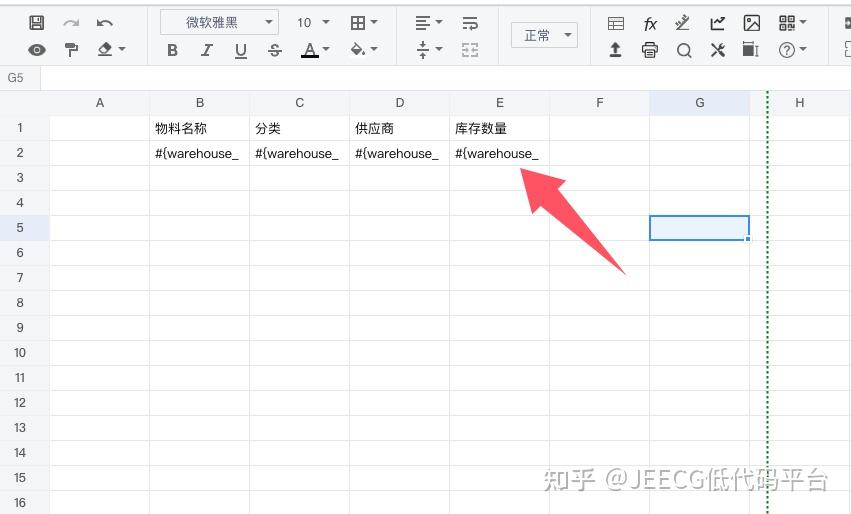851x514 pixels.
Task: Select #{warehouse_ cell in column B
Action: tap(200, 153)
